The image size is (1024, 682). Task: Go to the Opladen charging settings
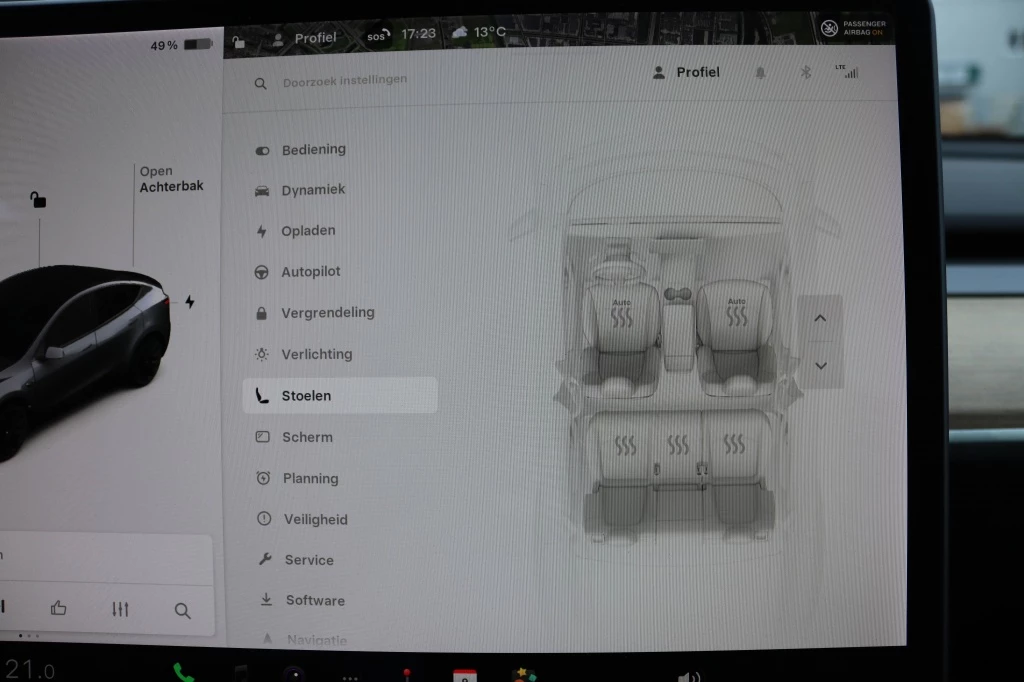click(308, 231)
